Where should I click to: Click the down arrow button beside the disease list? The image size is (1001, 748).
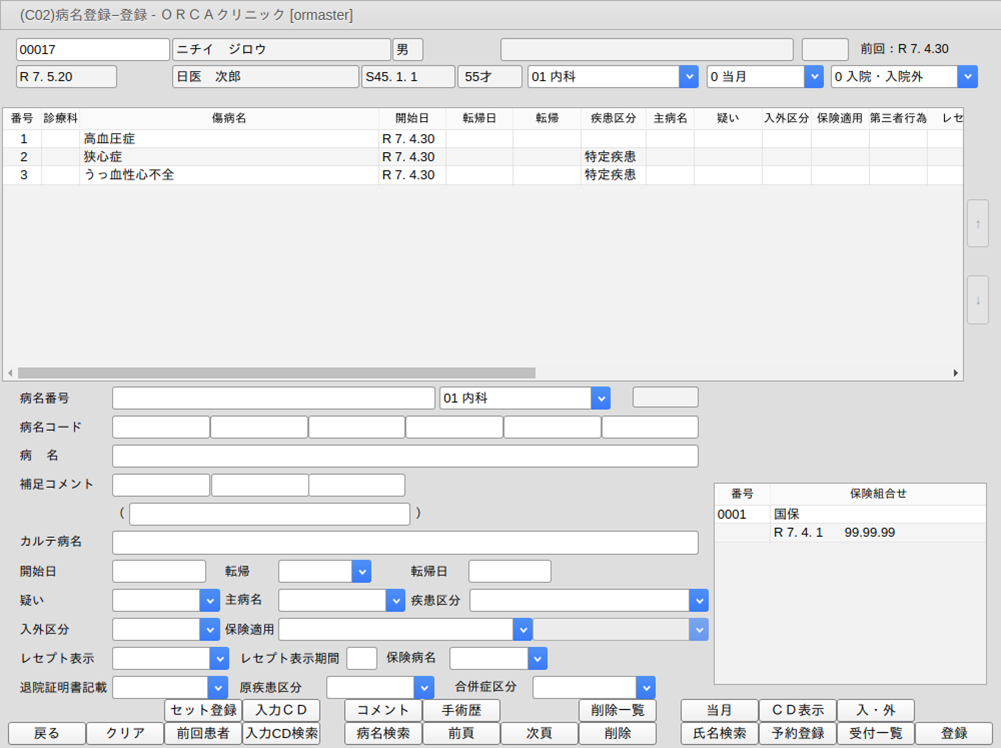(977, 300)
